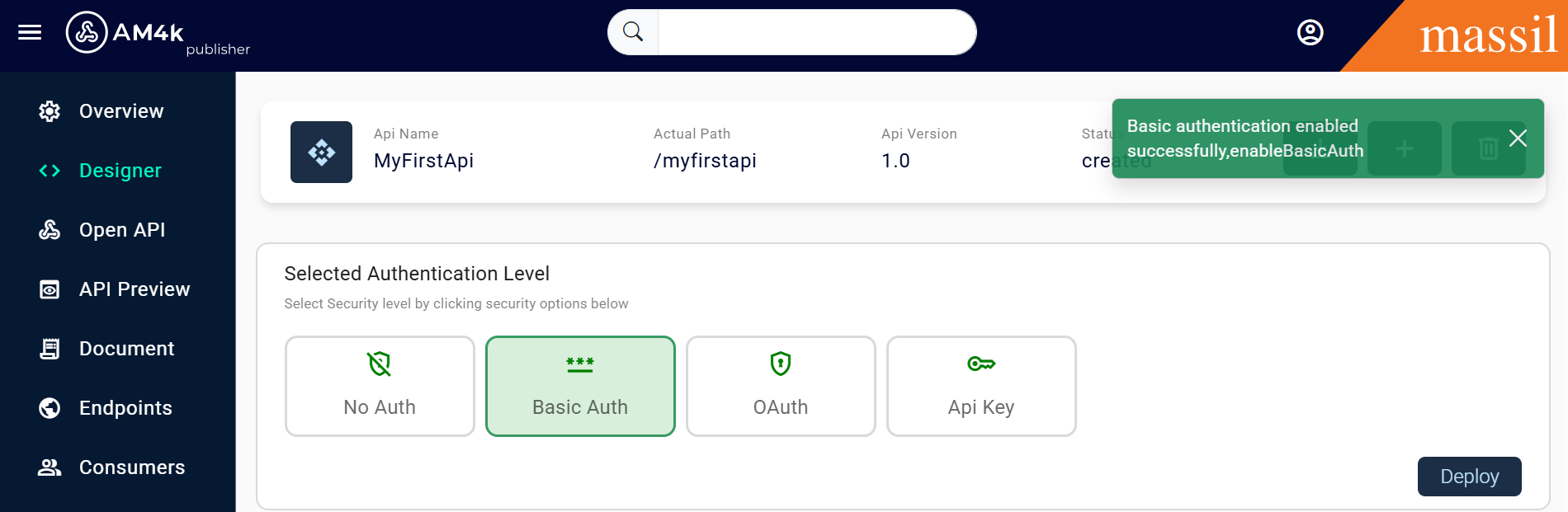Open the user account profile icon

pyautogui.click(x=1310, y=32)
